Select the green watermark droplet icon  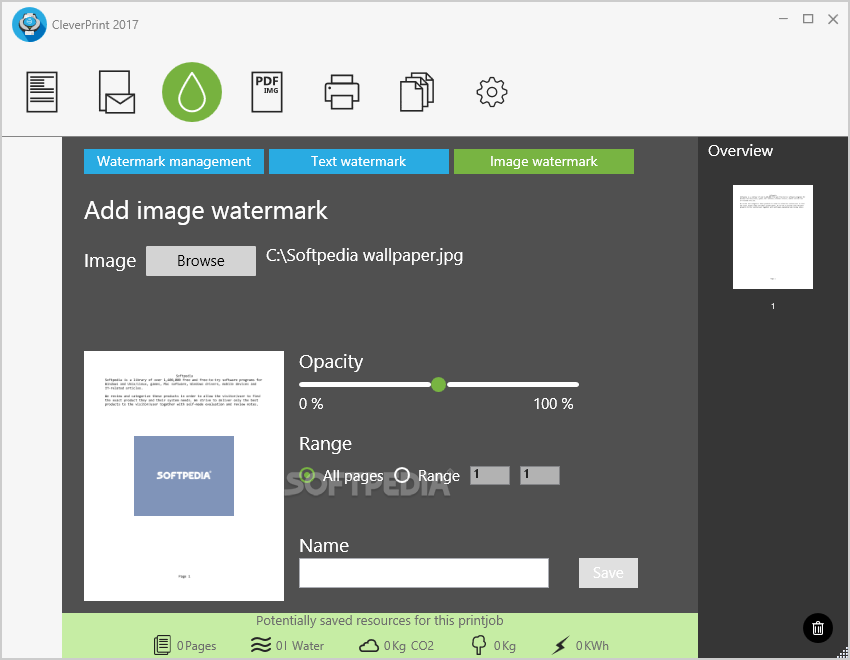pyautogui.click(x=192, y=92)
